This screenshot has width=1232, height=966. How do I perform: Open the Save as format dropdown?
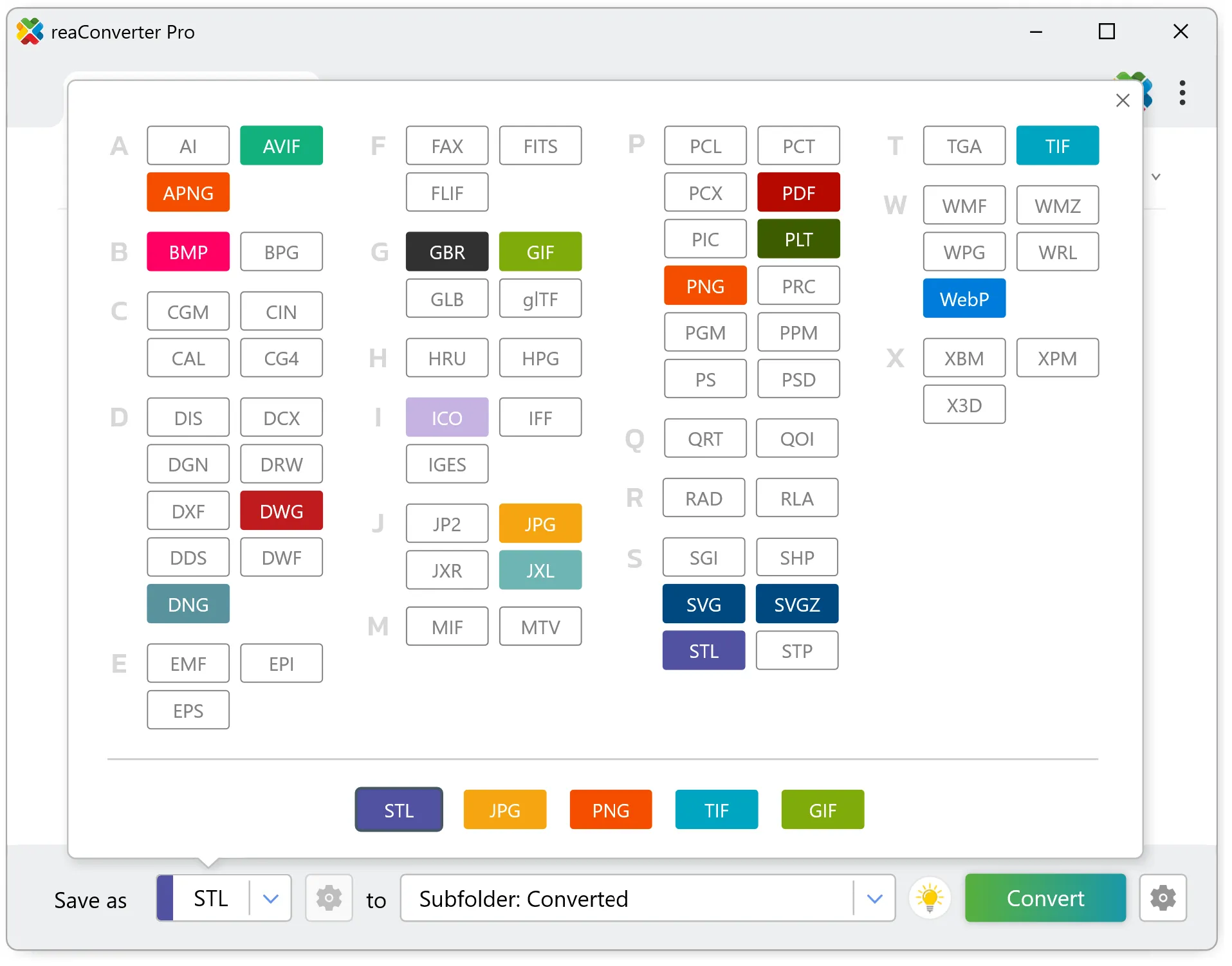coord(270,898)
